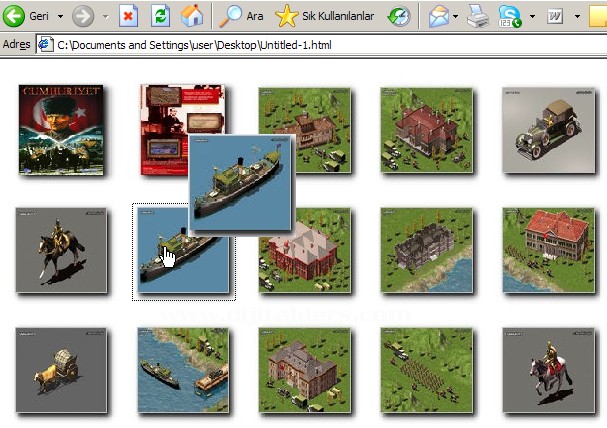Image resolution: width=607 pixels, height=428 pixels.
Task: Open the forward history dropdown arrow
Action: (106, 17)
